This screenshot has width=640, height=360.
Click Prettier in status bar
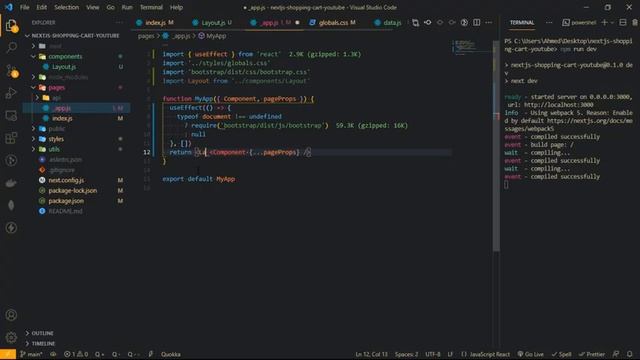pyautogui.click(x=592, y=354)
